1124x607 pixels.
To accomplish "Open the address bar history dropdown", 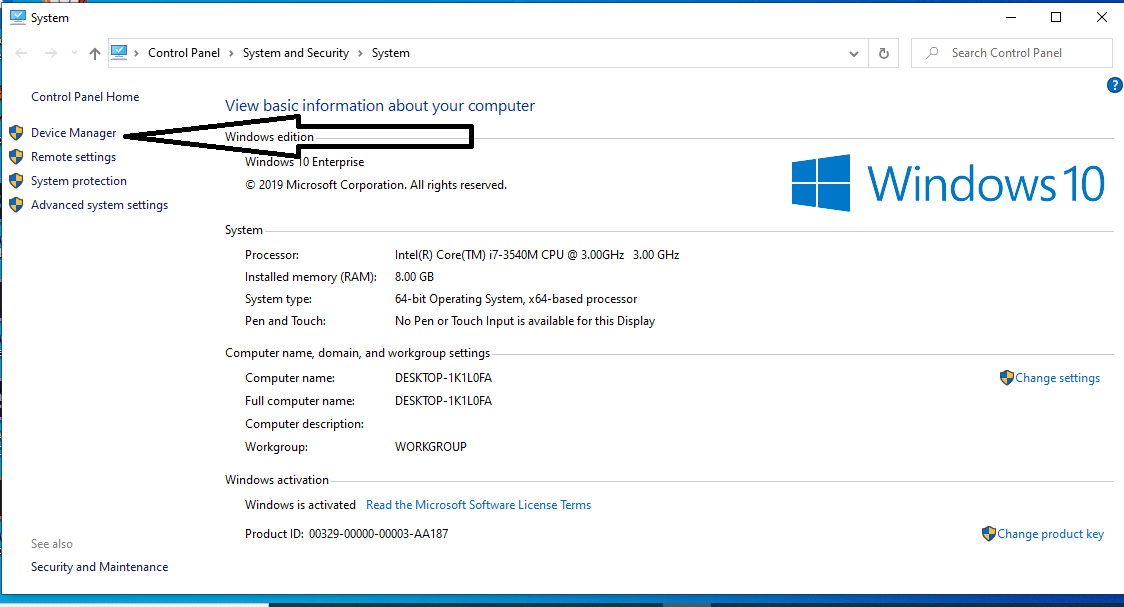I will [x=853, y=52].
